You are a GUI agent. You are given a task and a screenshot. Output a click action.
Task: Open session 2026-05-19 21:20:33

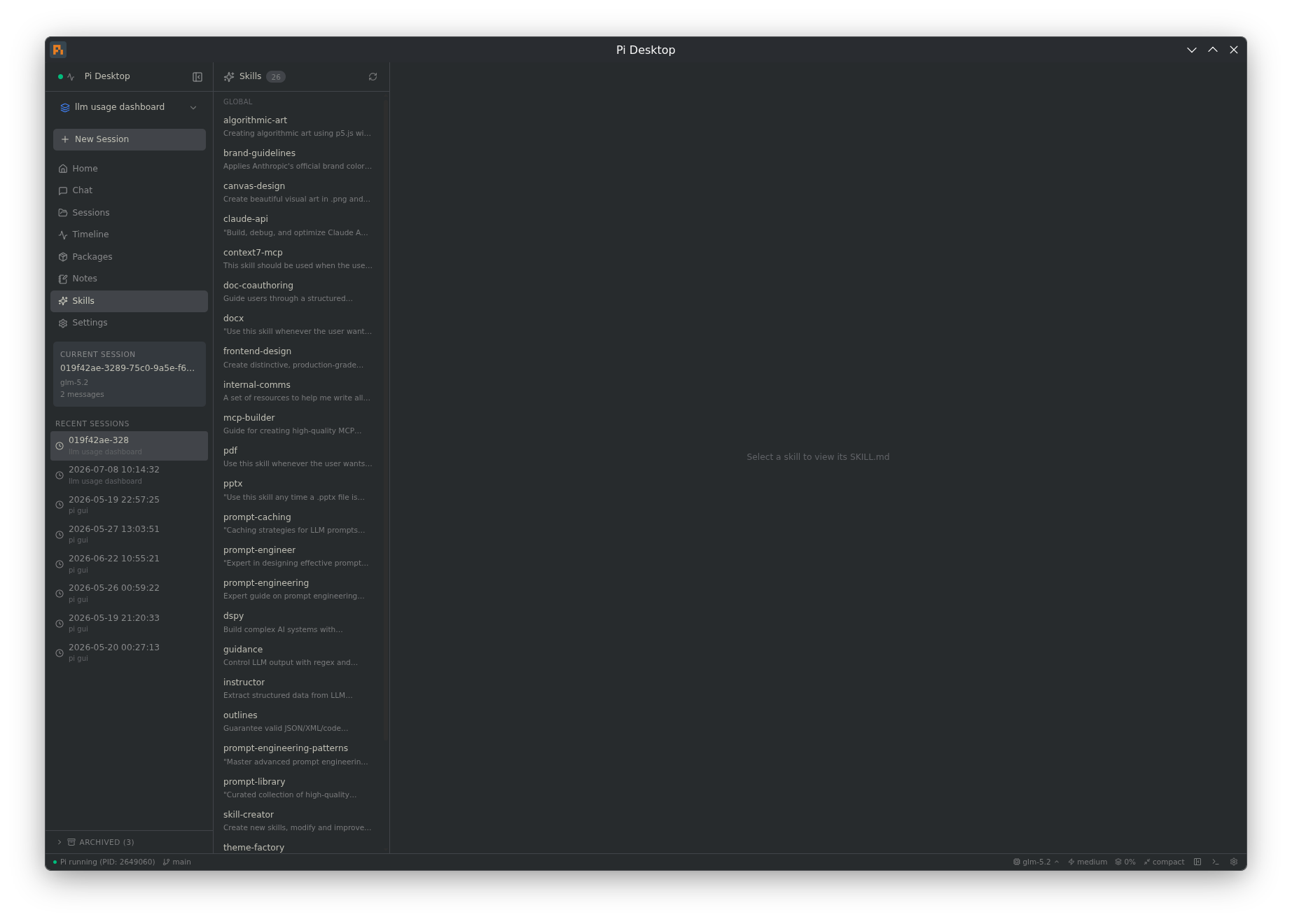129,623
